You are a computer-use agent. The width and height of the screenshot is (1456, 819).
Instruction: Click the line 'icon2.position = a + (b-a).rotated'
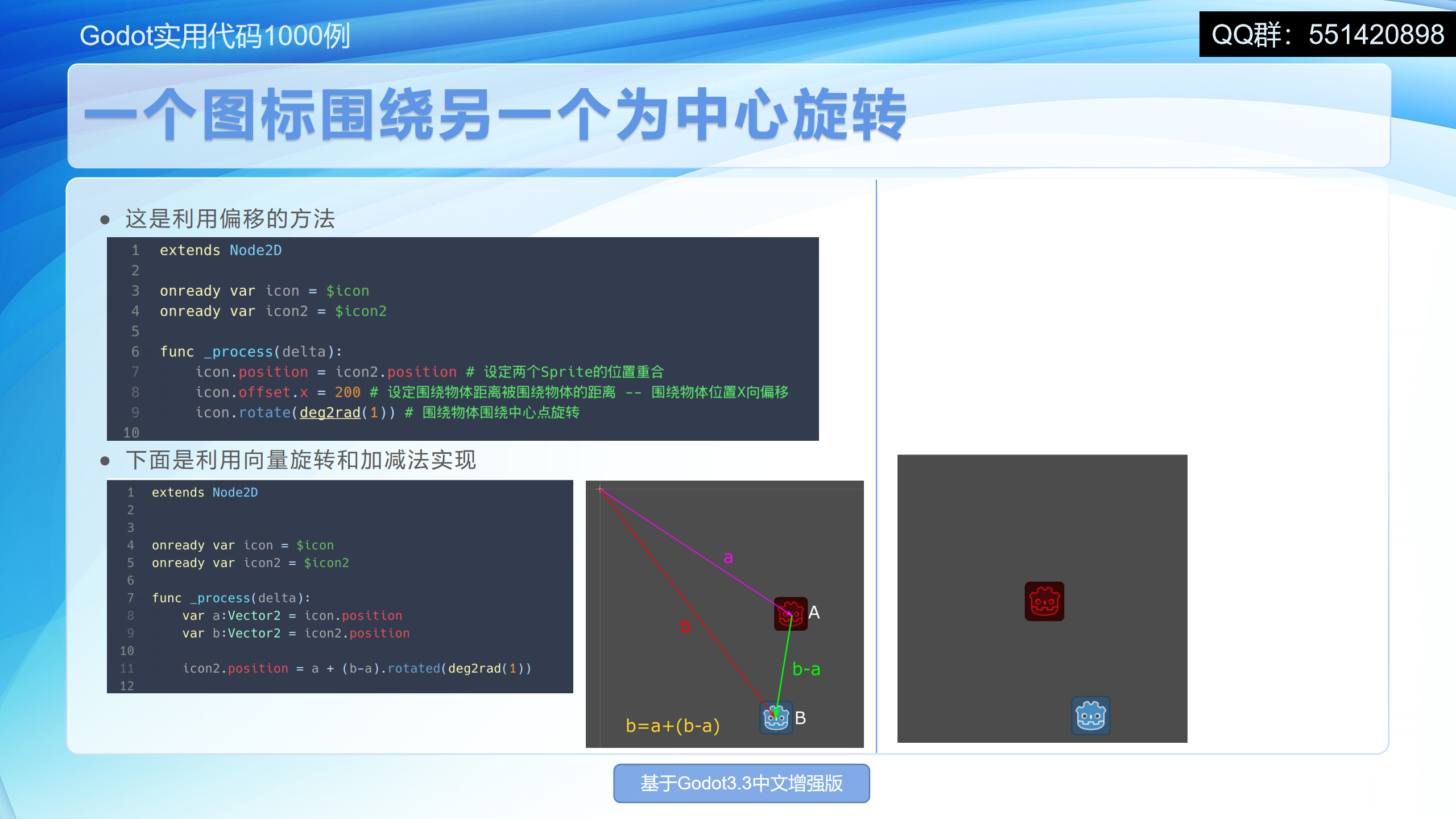click(x=357, y=668)
